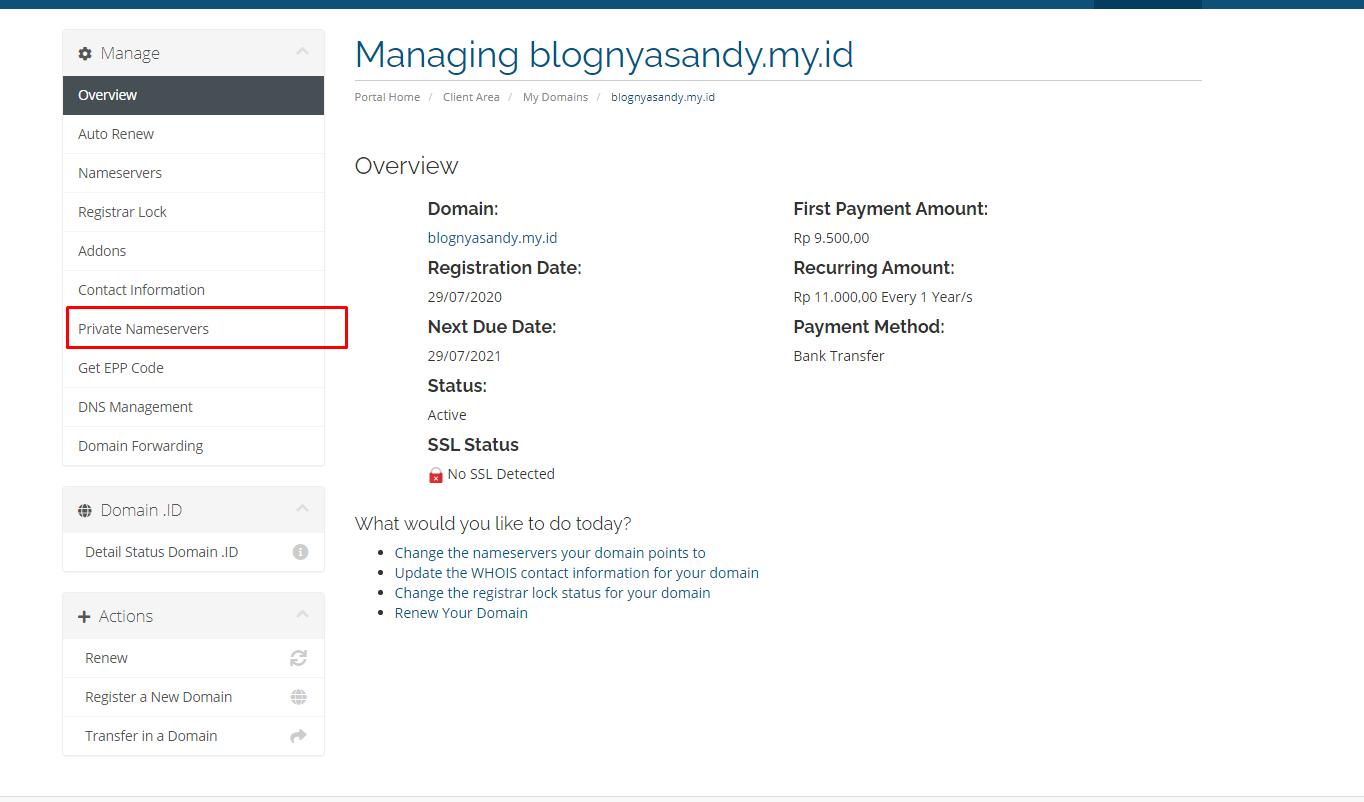
Task: Click the No SSL Detected text
Action: (501, 474)
